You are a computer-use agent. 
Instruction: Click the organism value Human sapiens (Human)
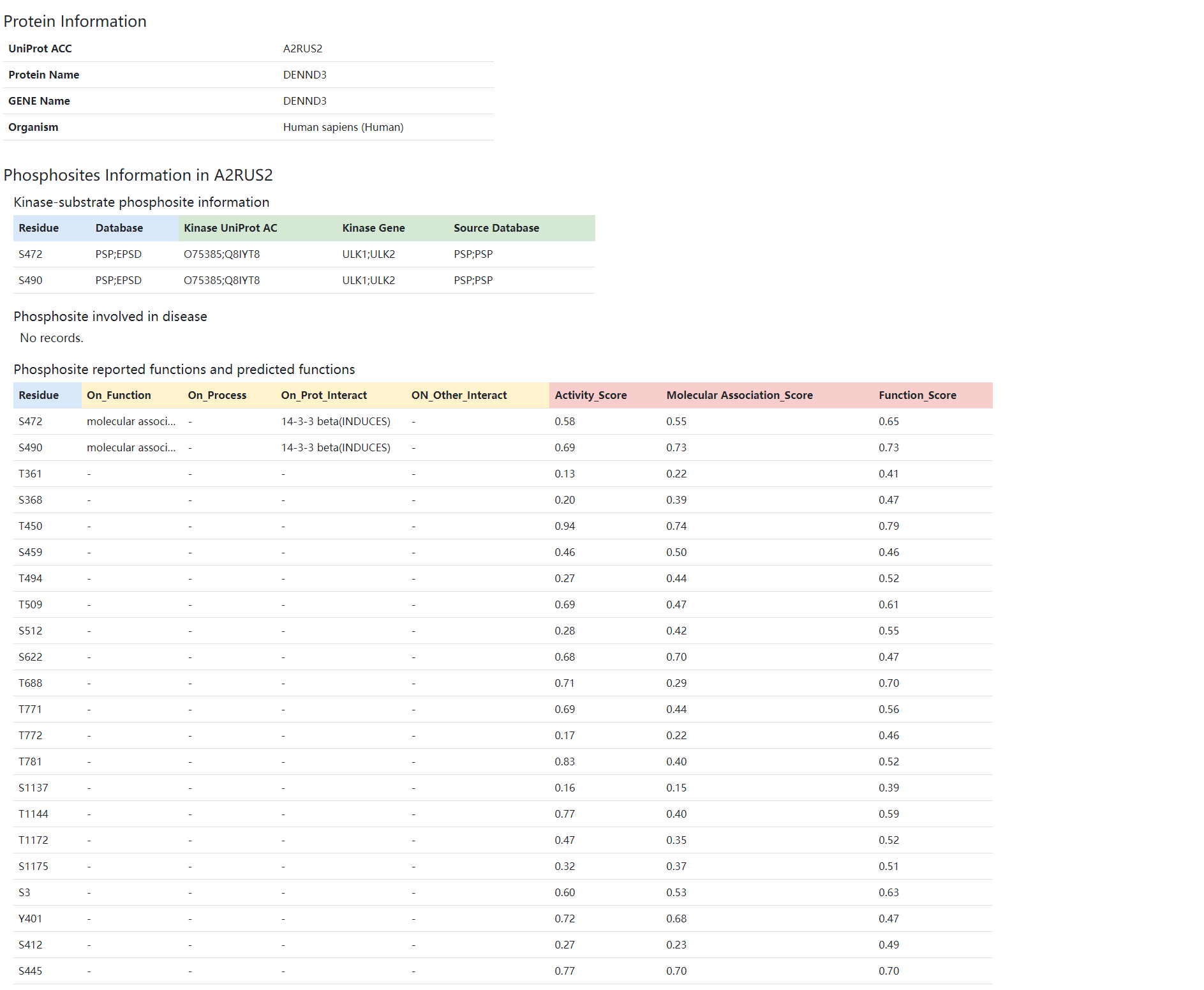(343, 127)
